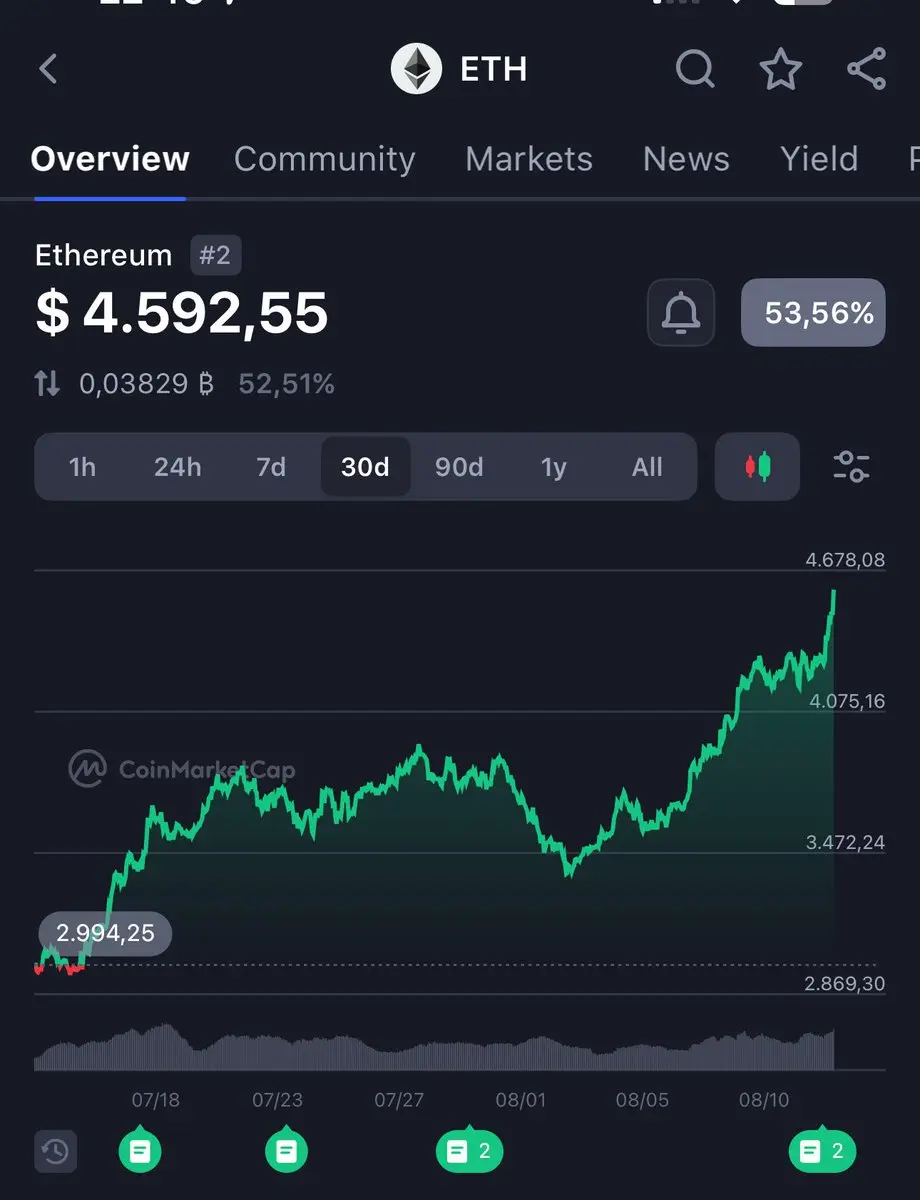Open the Markets tab
Viewport: 920px width, 1200px height.
pos(529,159)
